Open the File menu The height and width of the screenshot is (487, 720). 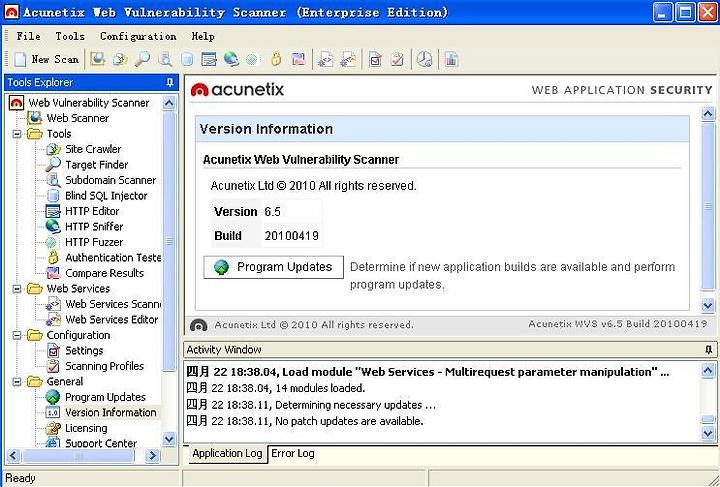click(28, 36)
